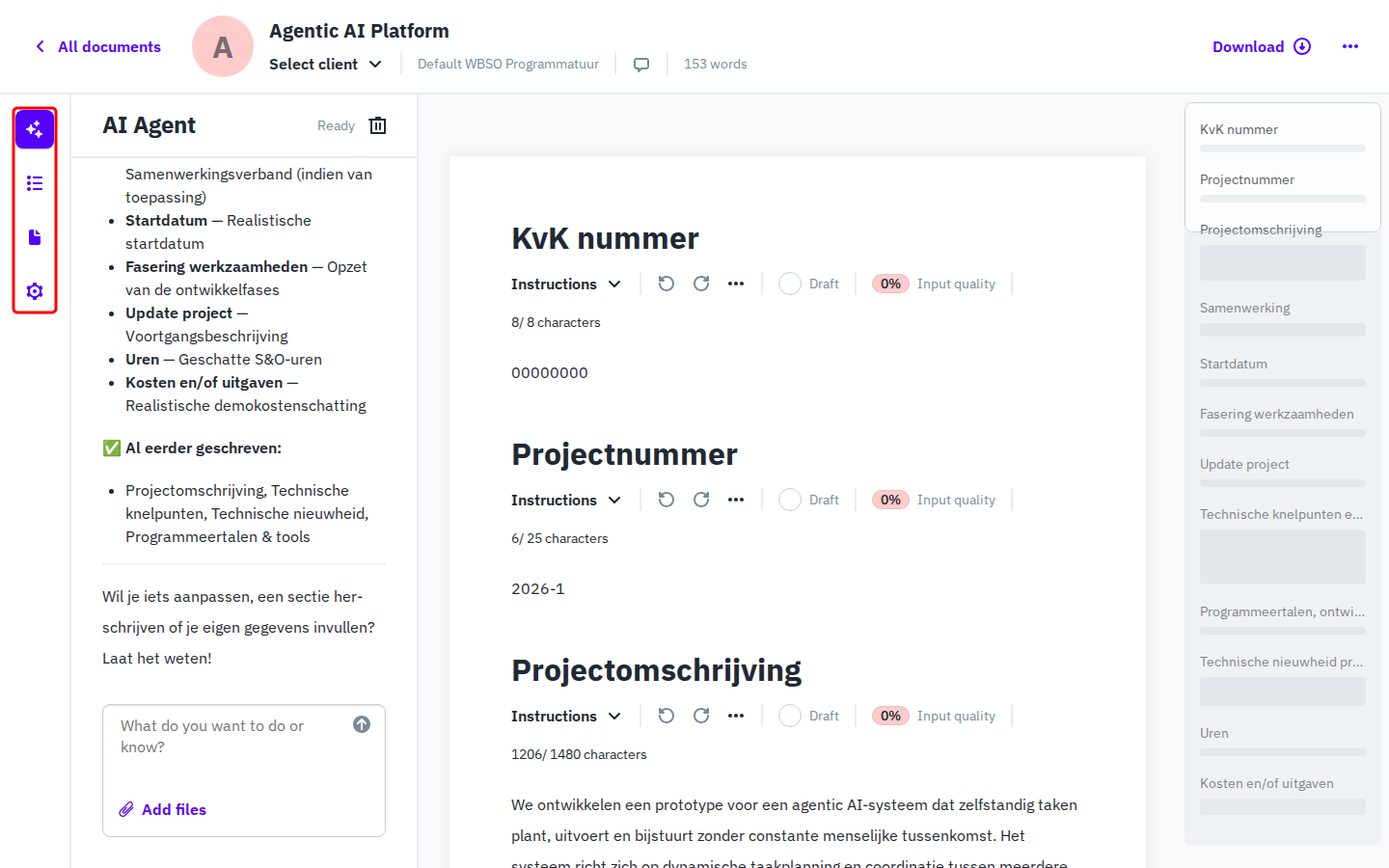Click the Ready status label
1389x868 pixels.
336,125
